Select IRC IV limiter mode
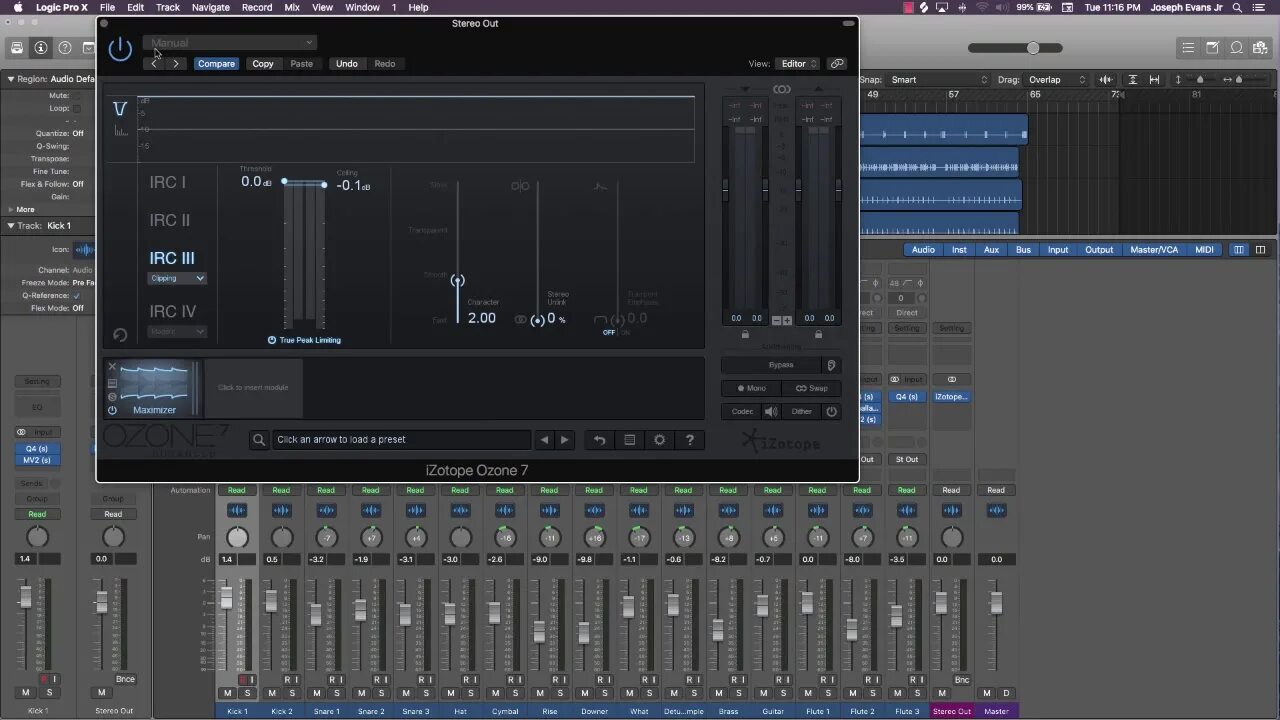Image resolution: width=1280 pixels, height=720 pixels. (x=172, y=311)
